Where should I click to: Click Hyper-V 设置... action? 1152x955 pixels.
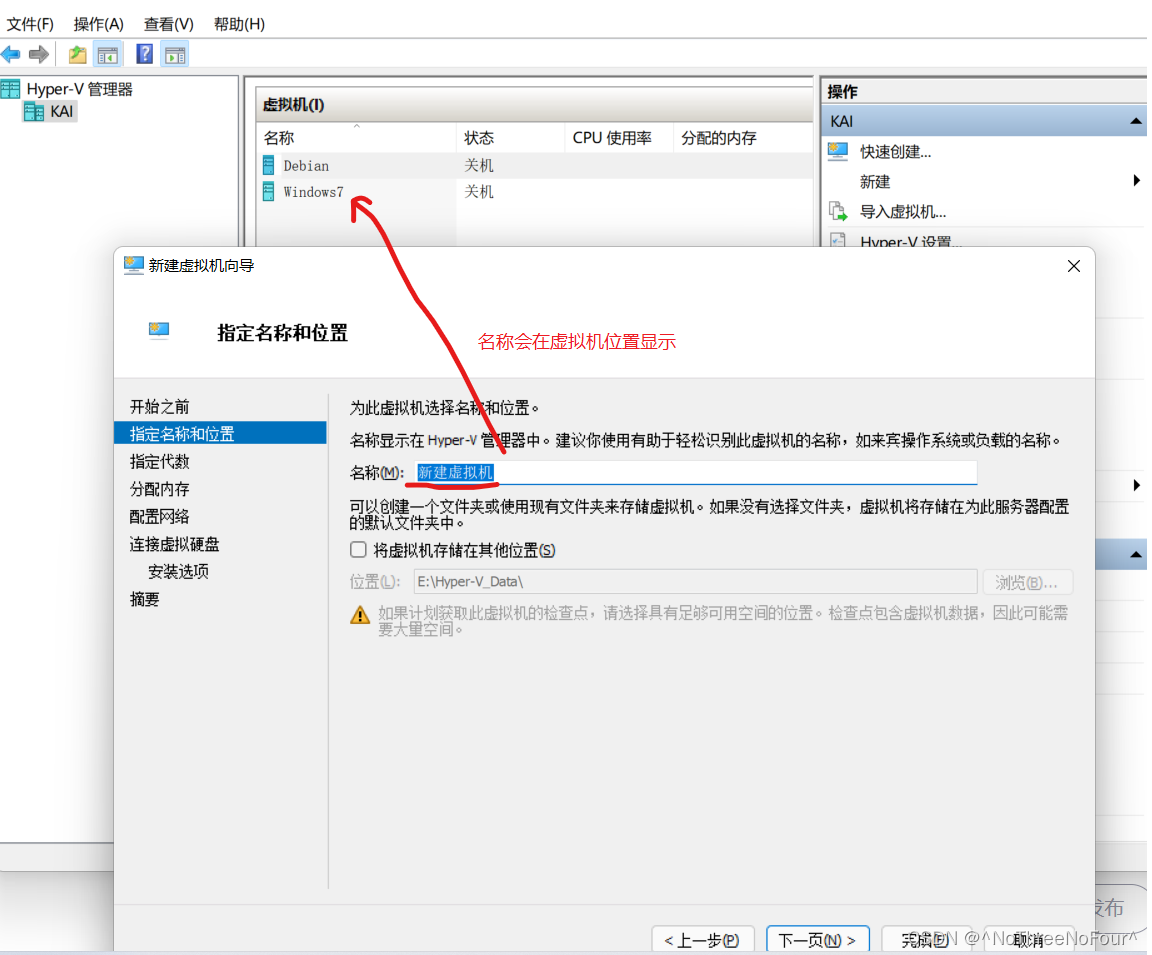[x=911, y=240]
